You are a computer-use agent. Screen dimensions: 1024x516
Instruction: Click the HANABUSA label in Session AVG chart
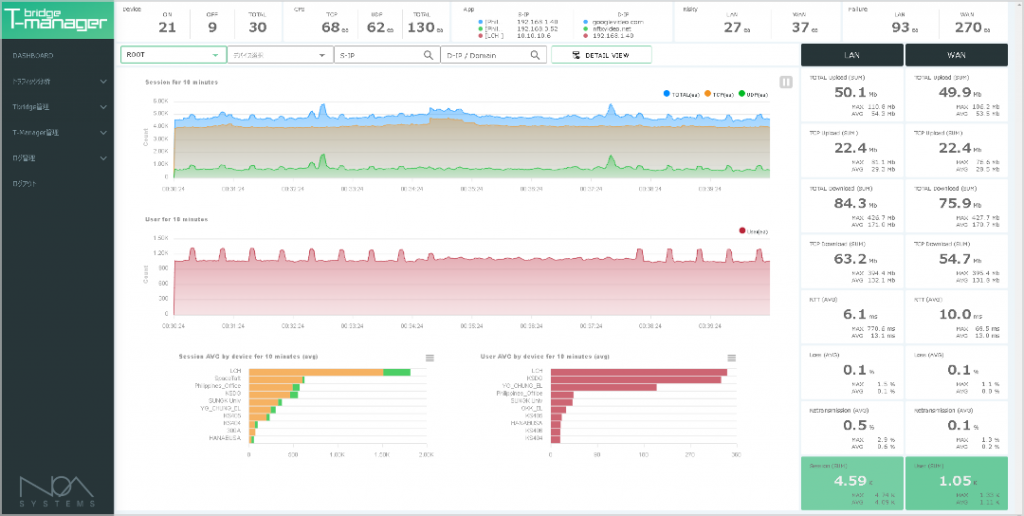coord(226,438)
